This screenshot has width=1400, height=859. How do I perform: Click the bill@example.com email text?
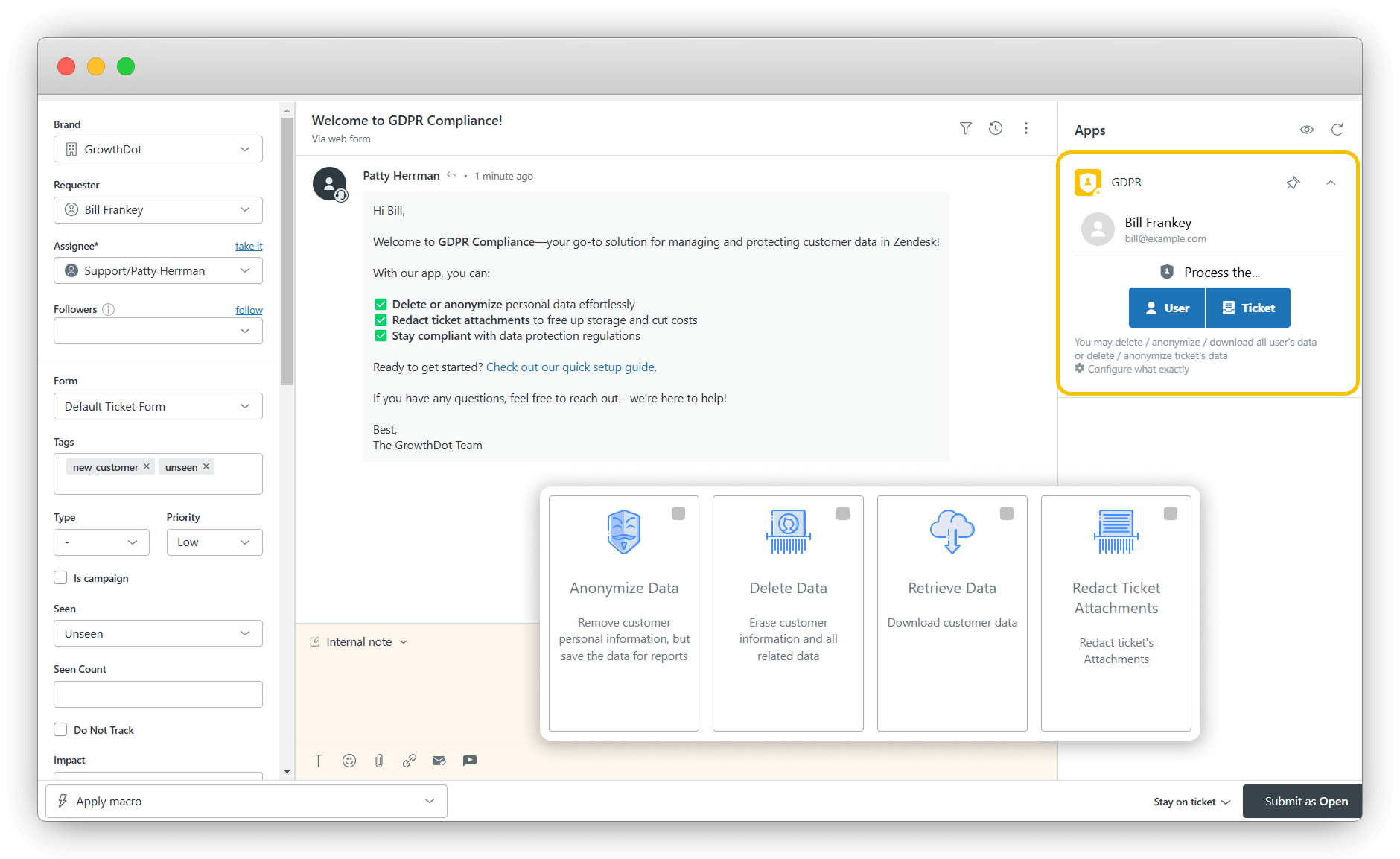click(x=1165, y=238)
